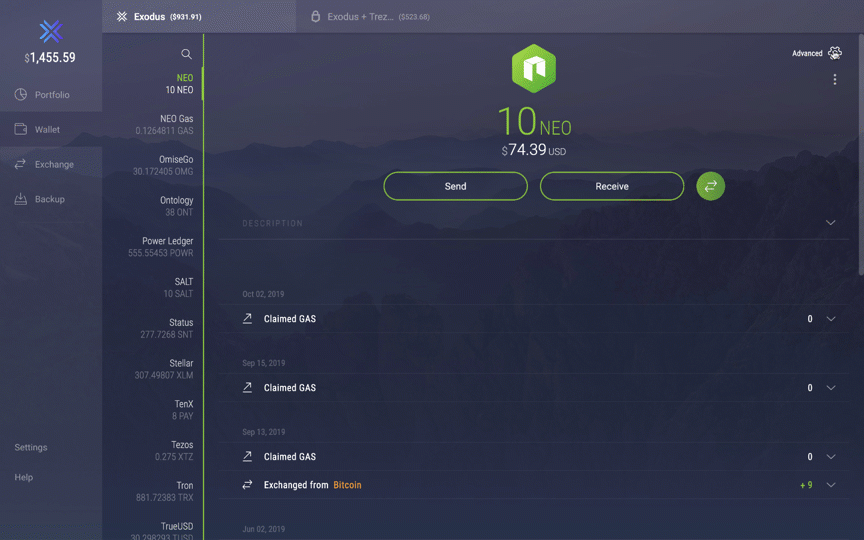Select NEO in the asset list
The height and width of the screenshot is (540, 864).
(153, 84)
